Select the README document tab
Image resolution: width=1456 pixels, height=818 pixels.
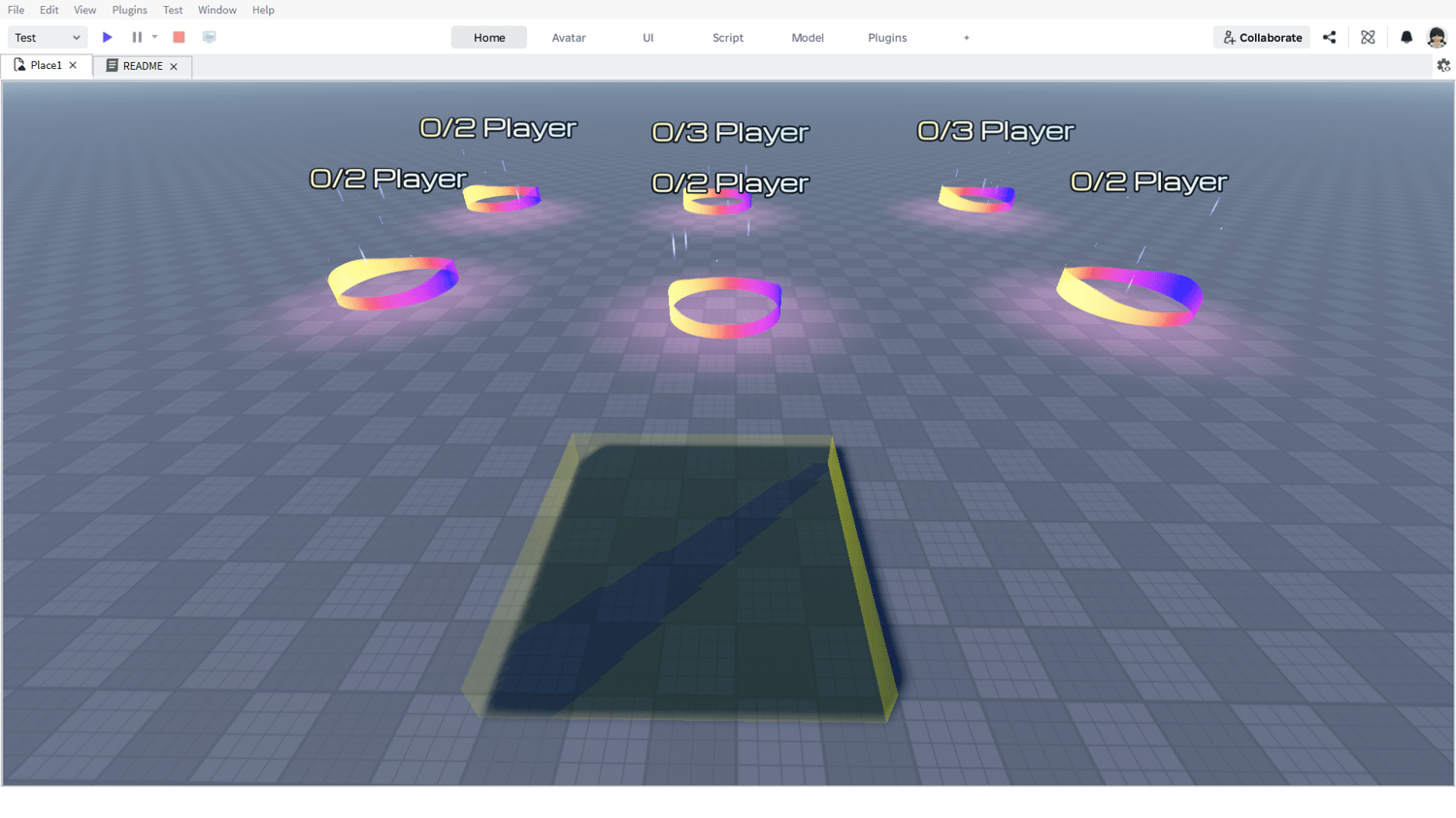coord(143,66)
